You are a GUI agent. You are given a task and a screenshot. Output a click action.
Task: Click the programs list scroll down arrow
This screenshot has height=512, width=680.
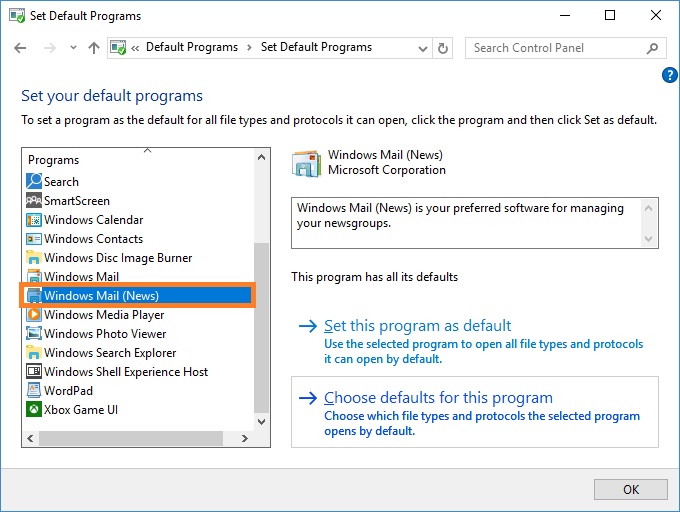261,421
